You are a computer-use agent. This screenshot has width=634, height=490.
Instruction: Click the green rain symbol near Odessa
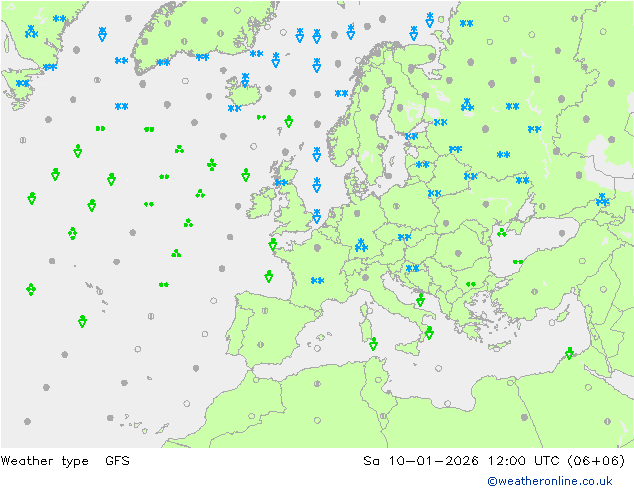[502, 232]
